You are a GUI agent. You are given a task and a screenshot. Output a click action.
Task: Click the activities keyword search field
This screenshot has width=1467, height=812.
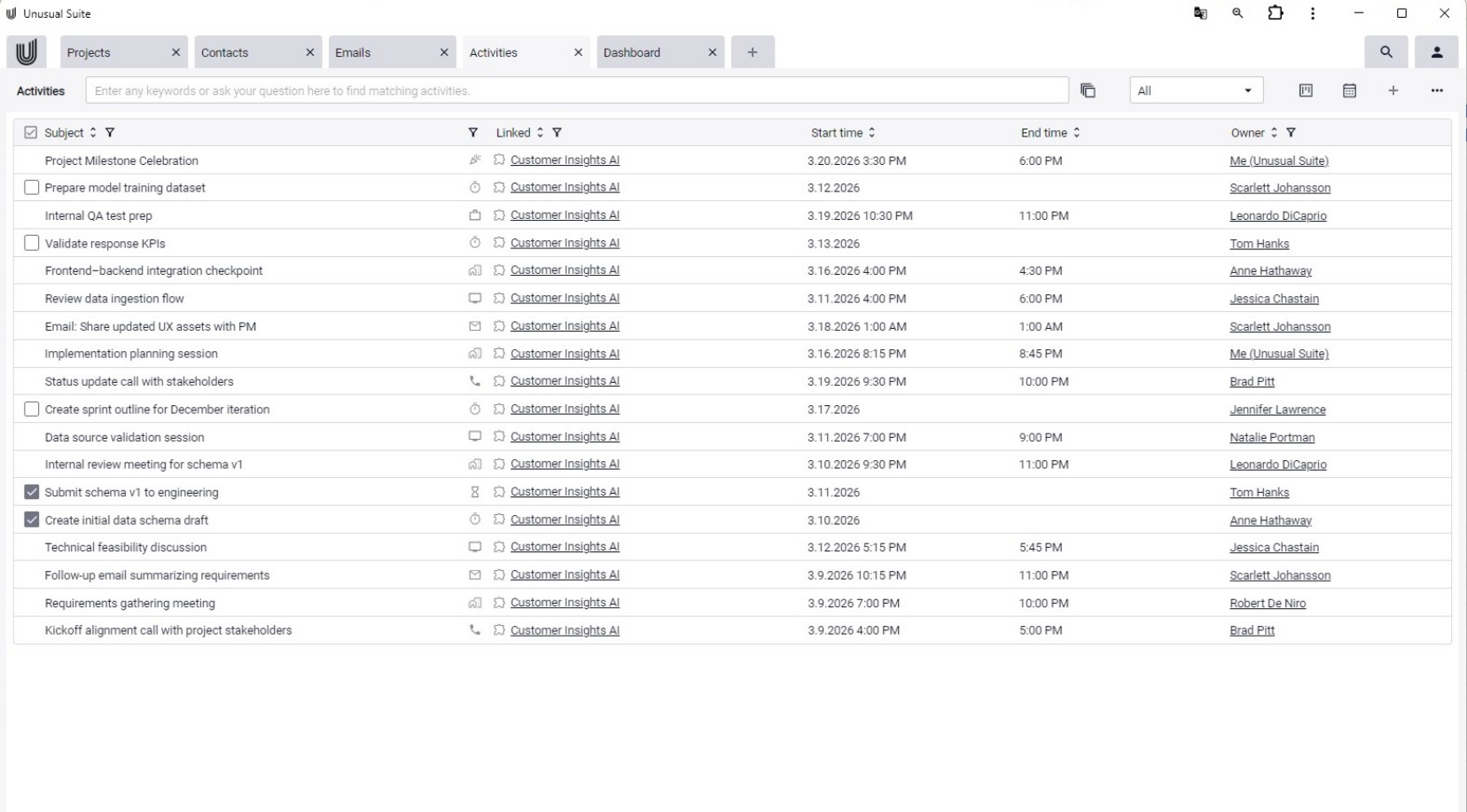(576, 90)
